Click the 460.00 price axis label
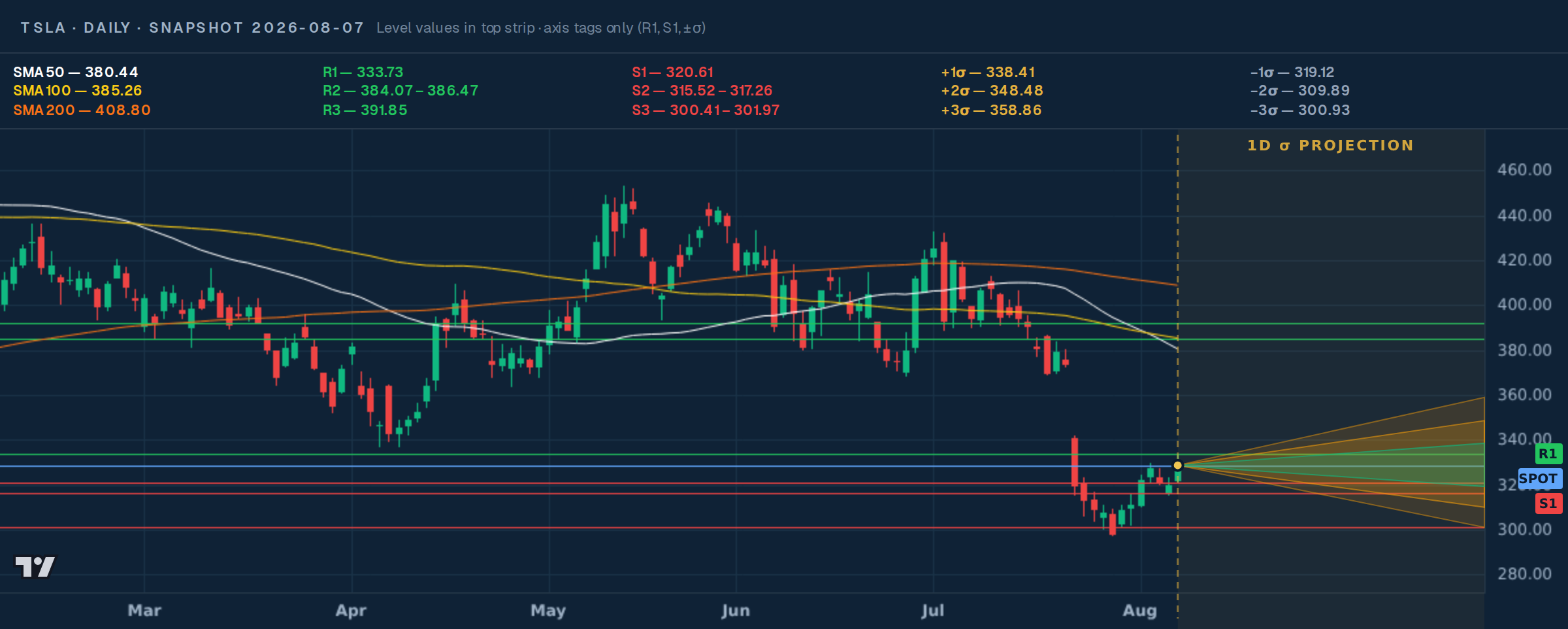 (1524, 170)
